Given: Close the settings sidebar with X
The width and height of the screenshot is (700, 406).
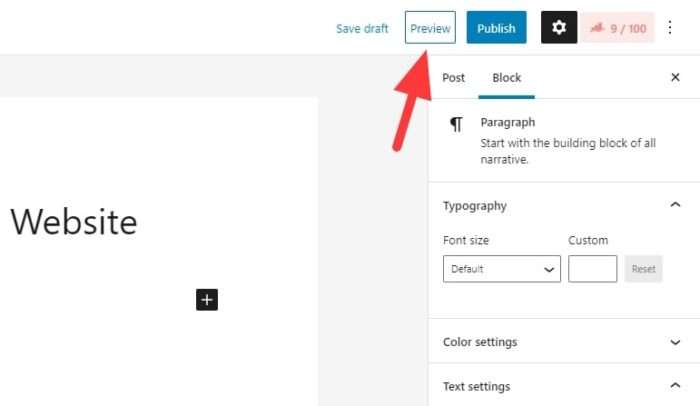Looking at the screenshot, I should point(675,77).
